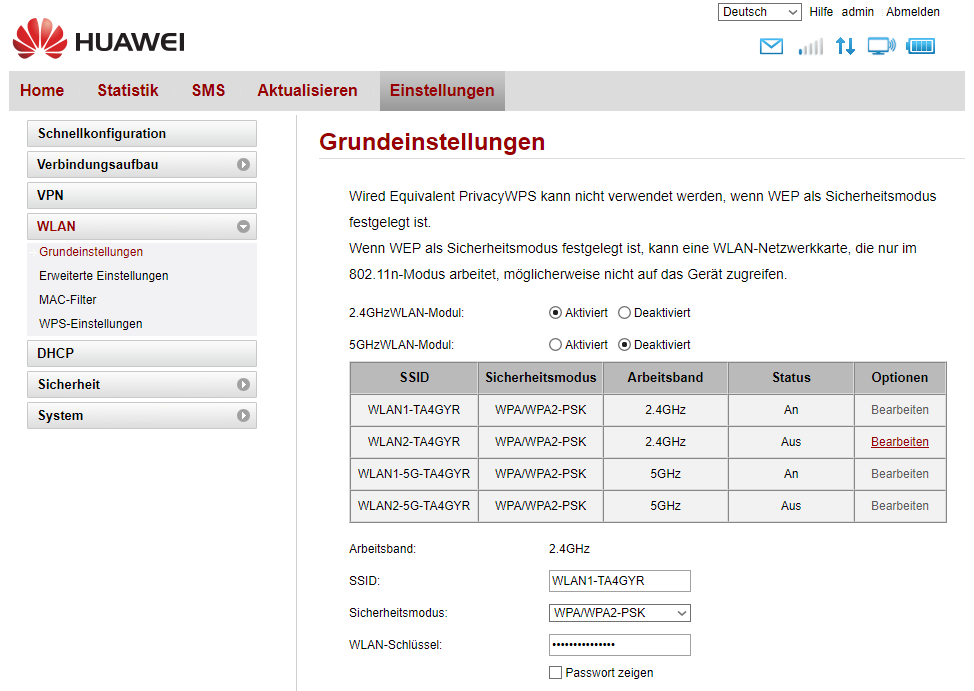Click the Abmelden logout link
The width and height of the screenshot is (974, 691).
click(x=912, y=12)
